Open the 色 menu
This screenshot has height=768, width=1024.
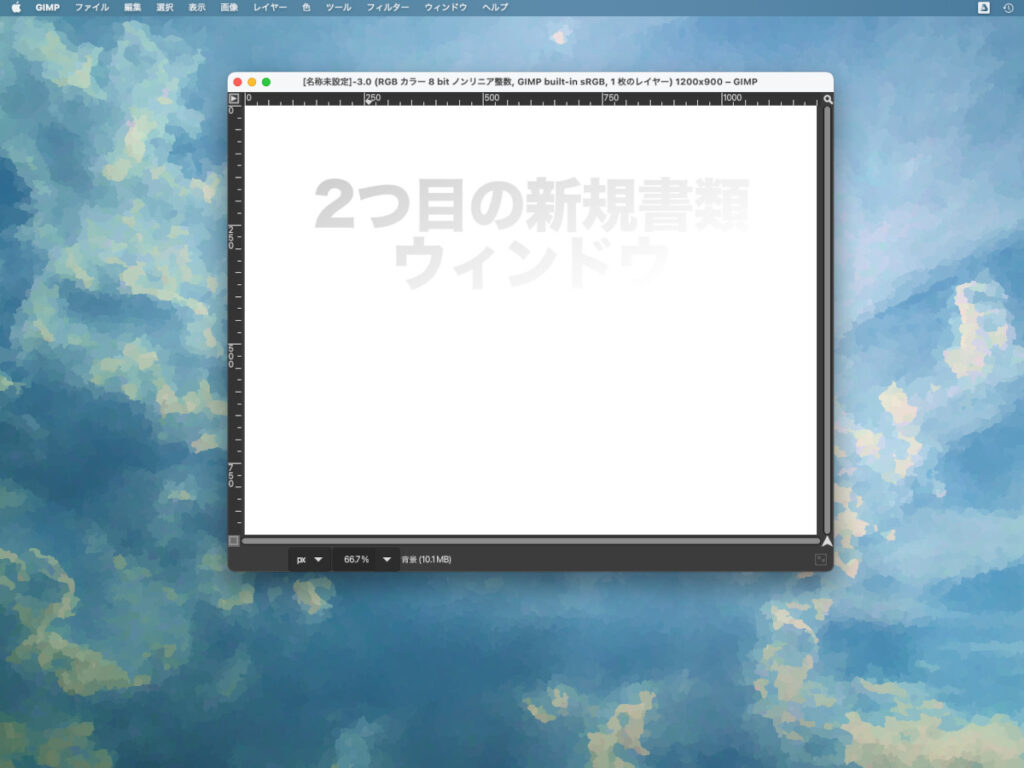click(306, 7)
